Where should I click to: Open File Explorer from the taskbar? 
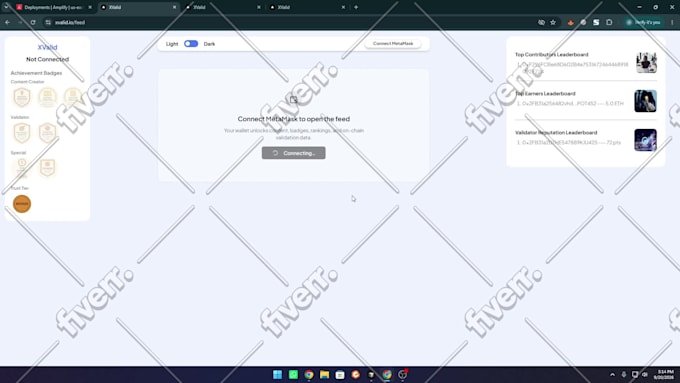(324, 375)
